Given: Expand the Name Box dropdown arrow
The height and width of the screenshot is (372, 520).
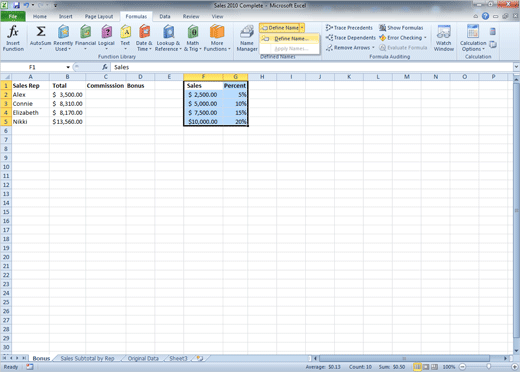Looking at the screenshot, I should [68, 67].
